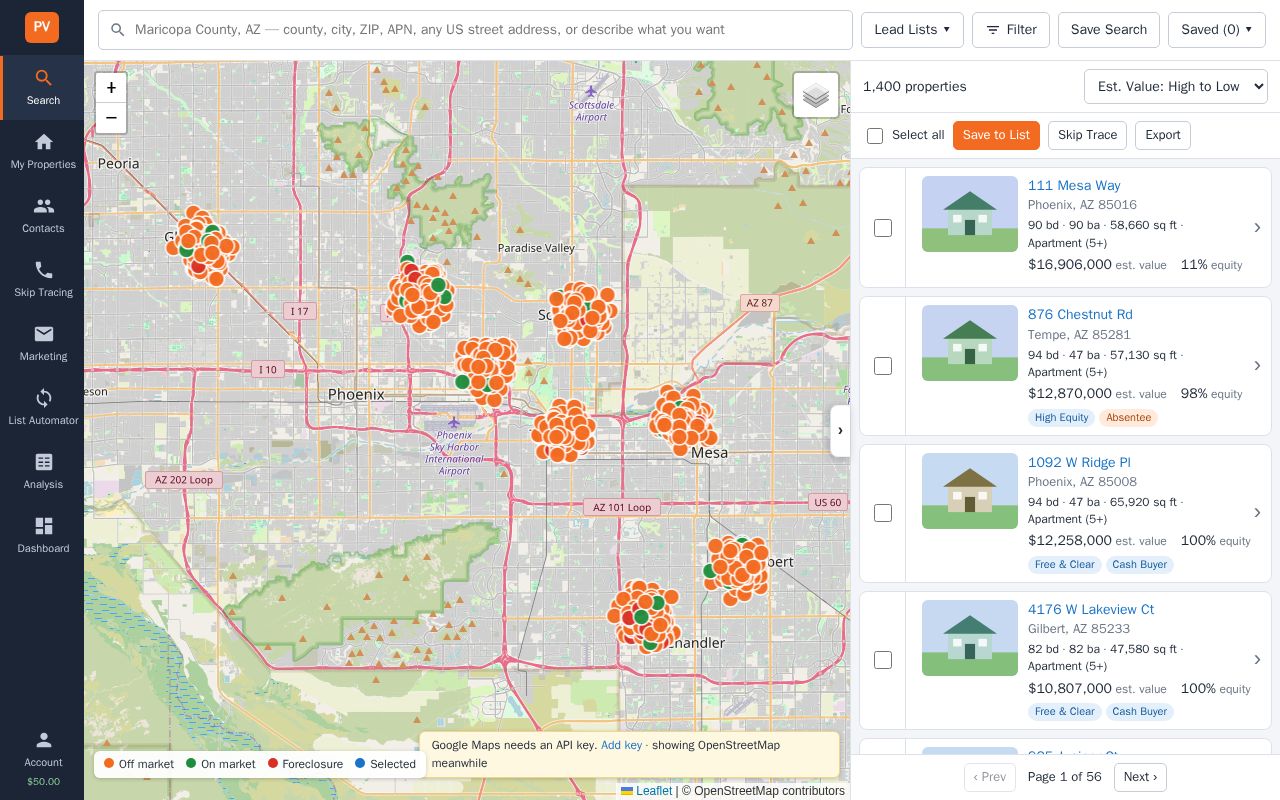Viewport: 1280px width, 800px height.
Task: Select the 4176 W Lakeview Ct checkbox
Action: pyautogui.click(x=883, y=660)
